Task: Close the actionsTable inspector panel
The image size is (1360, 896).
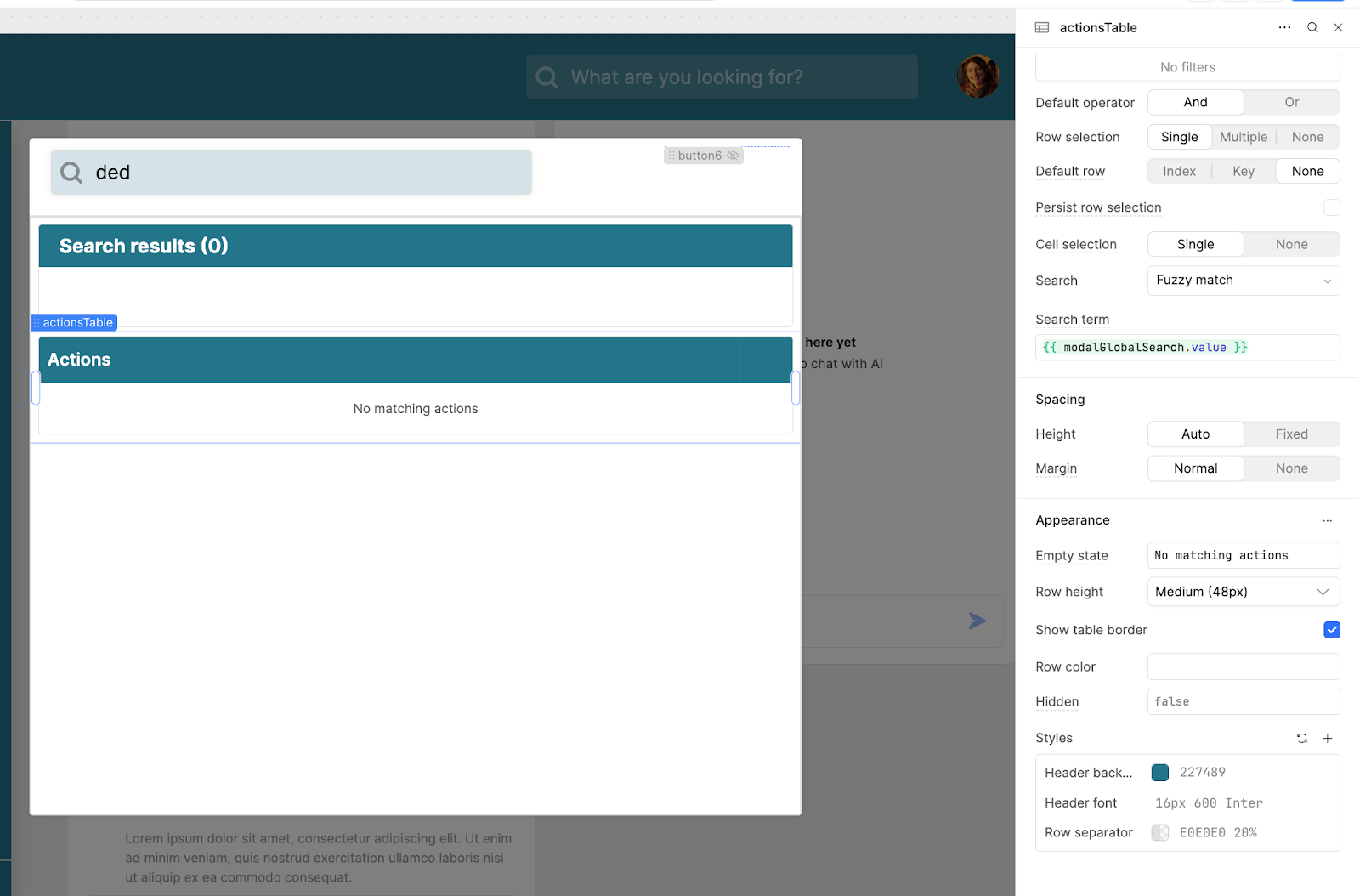Action: (x=1338, y=27)
